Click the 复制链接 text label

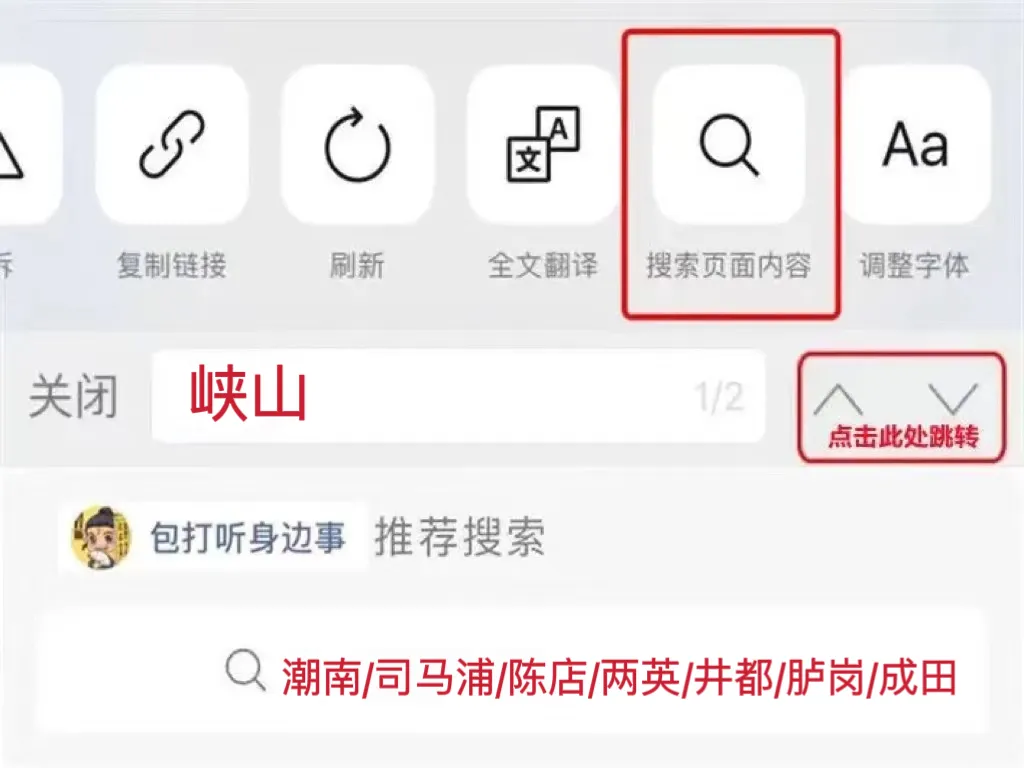172,266
